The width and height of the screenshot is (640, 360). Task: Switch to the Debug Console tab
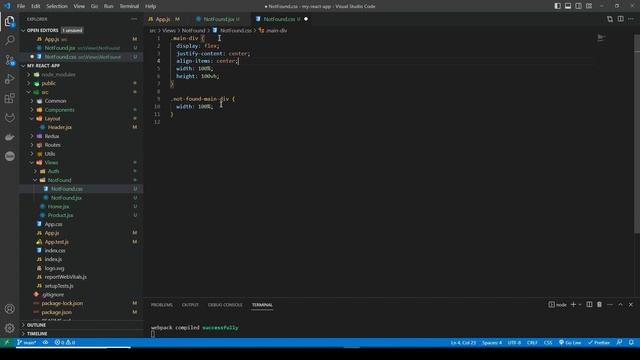[225, 305]
